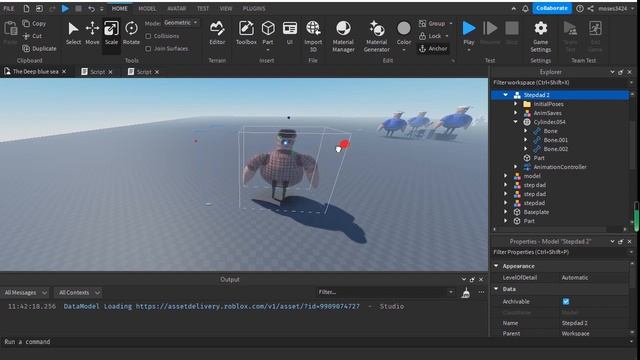
Task: Open the UI editor
Action: [289, 33]
